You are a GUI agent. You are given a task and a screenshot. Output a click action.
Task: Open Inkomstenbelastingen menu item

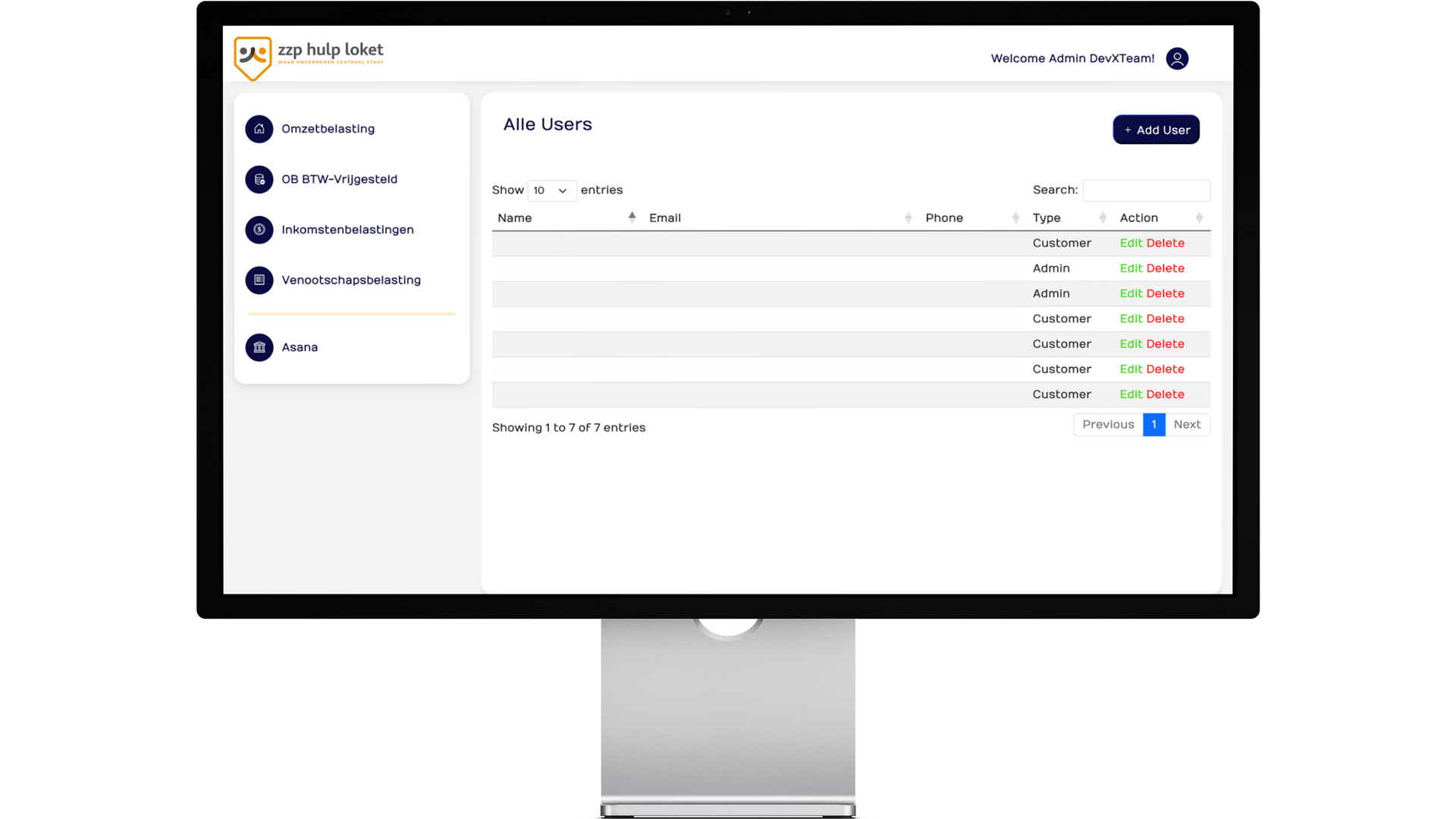click(347, 230)
